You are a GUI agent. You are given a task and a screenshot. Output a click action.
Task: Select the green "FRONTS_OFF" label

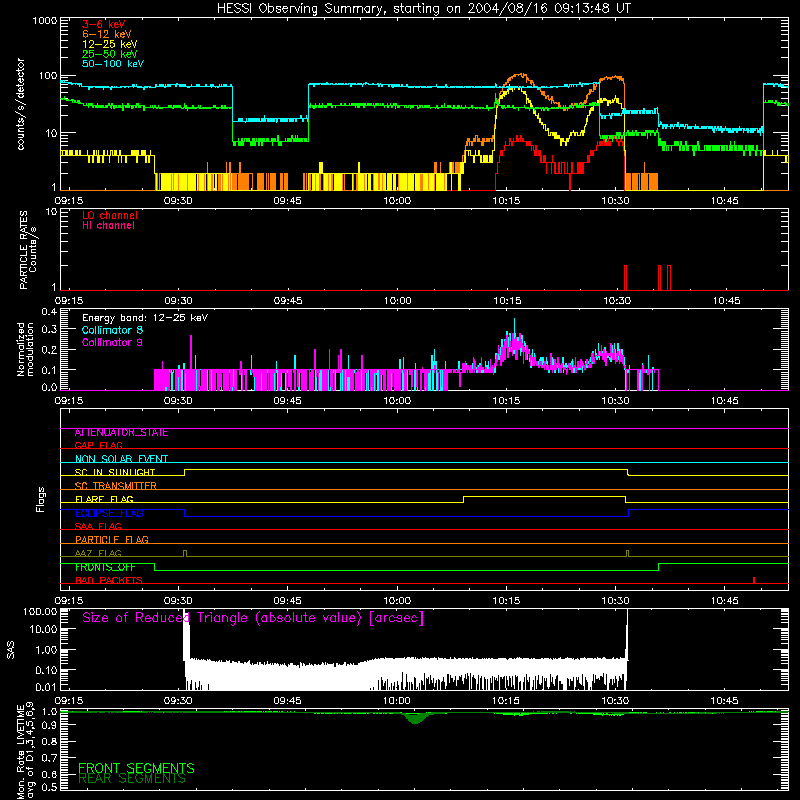coord(105,567)
